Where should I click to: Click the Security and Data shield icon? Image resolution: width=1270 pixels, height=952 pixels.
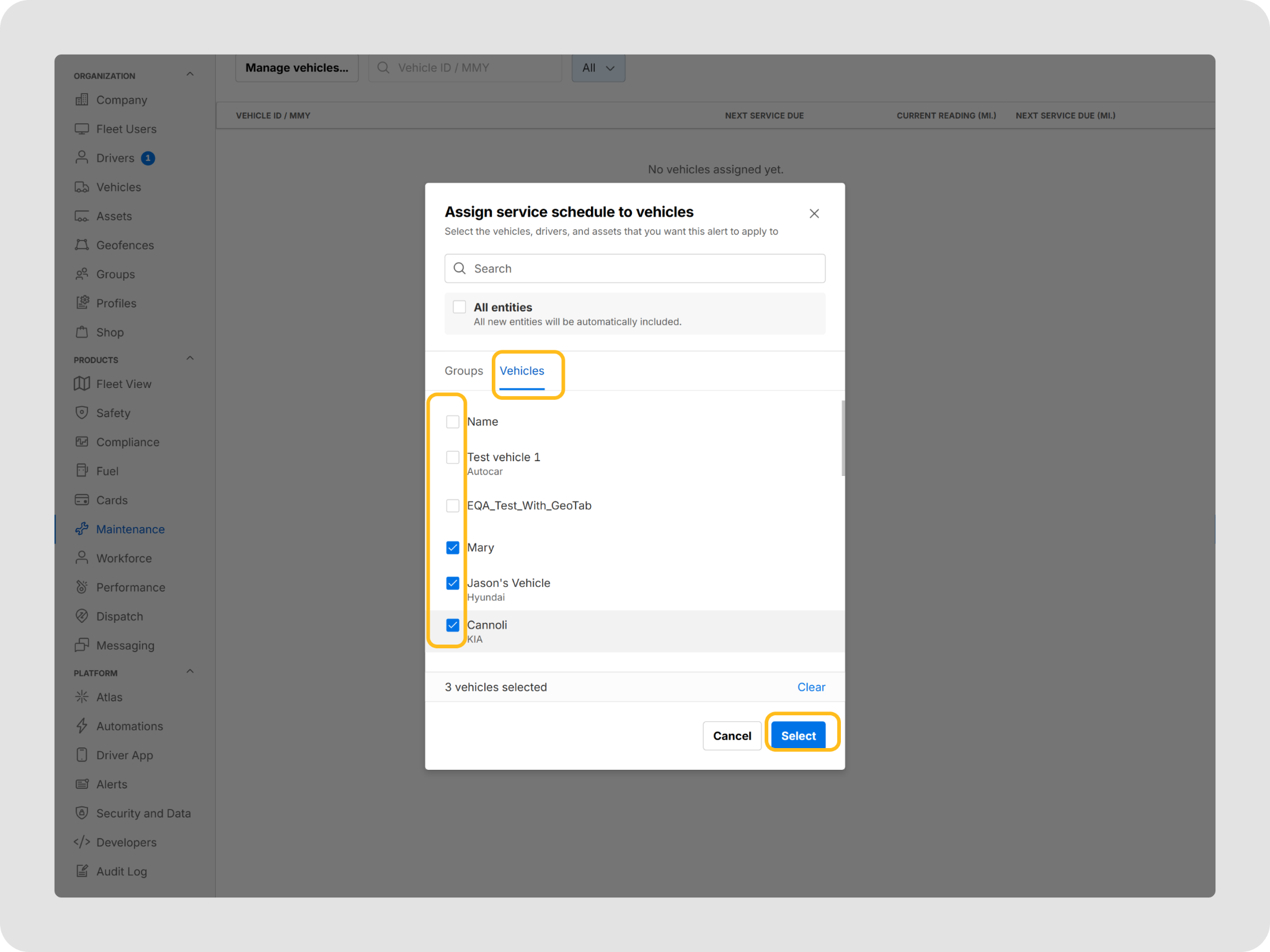pos(82,813)
